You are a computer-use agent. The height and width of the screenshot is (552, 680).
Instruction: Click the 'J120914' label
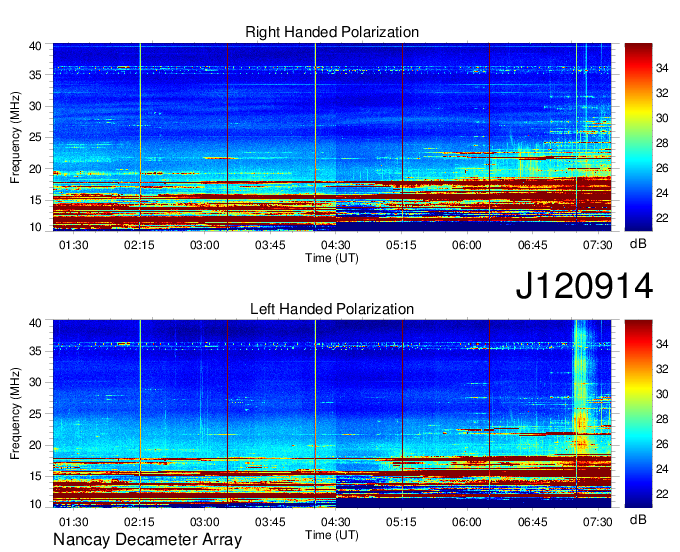tap(584, 286)
